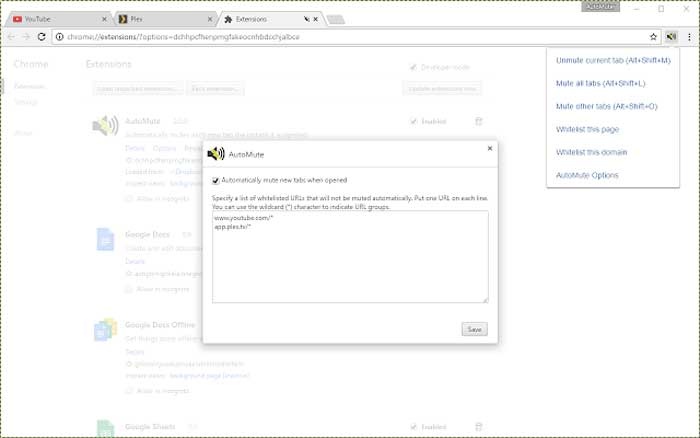This screenshot has height=438, width=700.
Task: Toggle Google Sheets Enabled checkbox
Action: [x=413, y=427]
